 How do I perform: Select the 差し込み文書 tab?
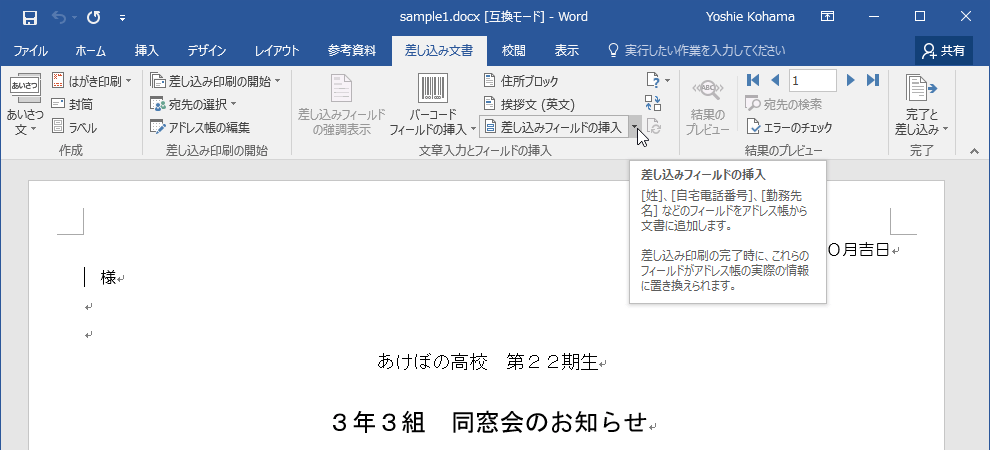439,51
